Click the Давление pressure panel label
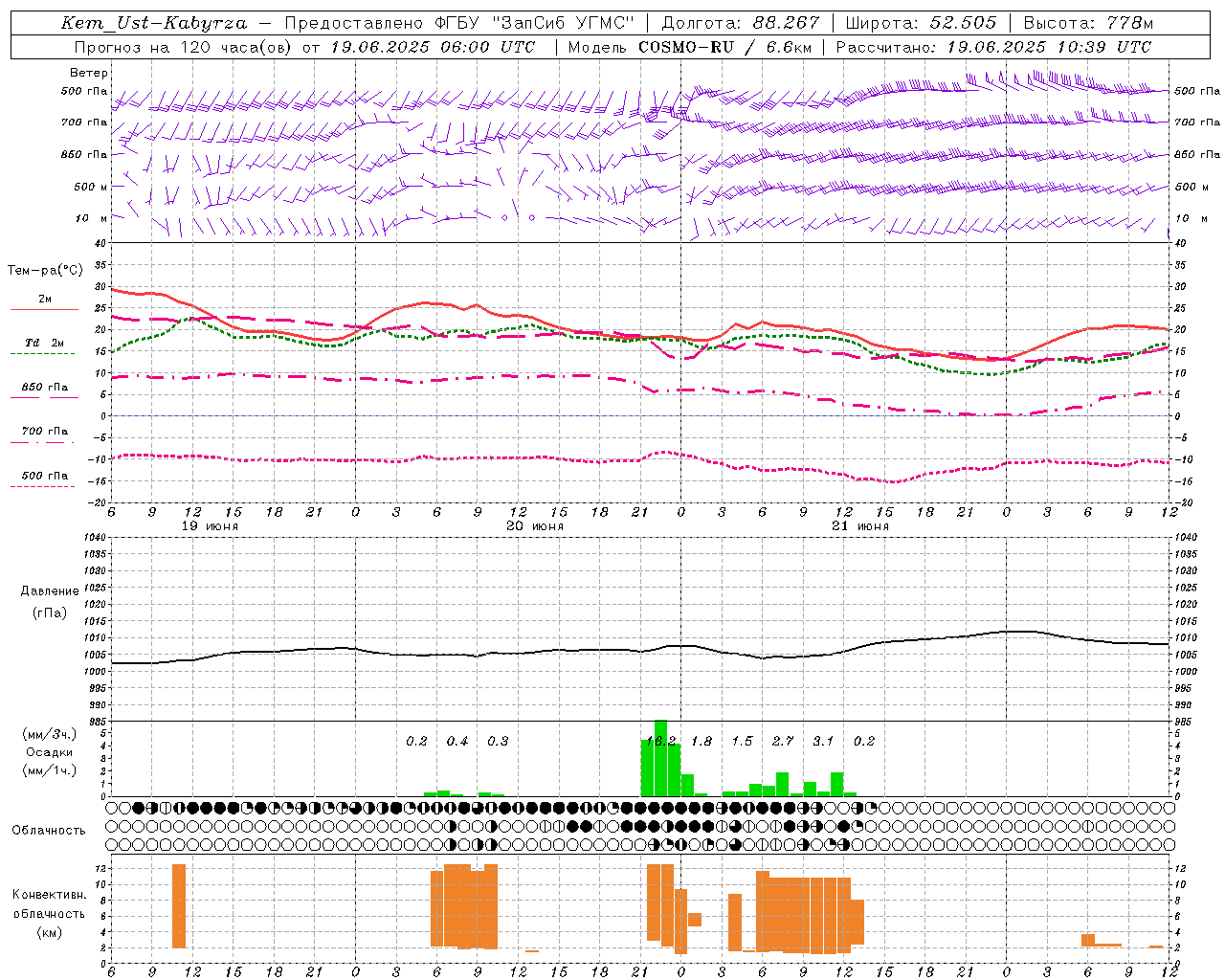This screenshot has width=1225, height=980. [49, 591]
